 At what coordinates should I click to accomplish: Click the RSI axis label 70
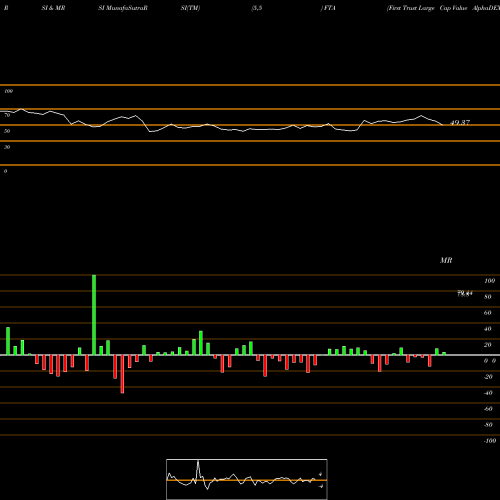[x=7, y=115]
